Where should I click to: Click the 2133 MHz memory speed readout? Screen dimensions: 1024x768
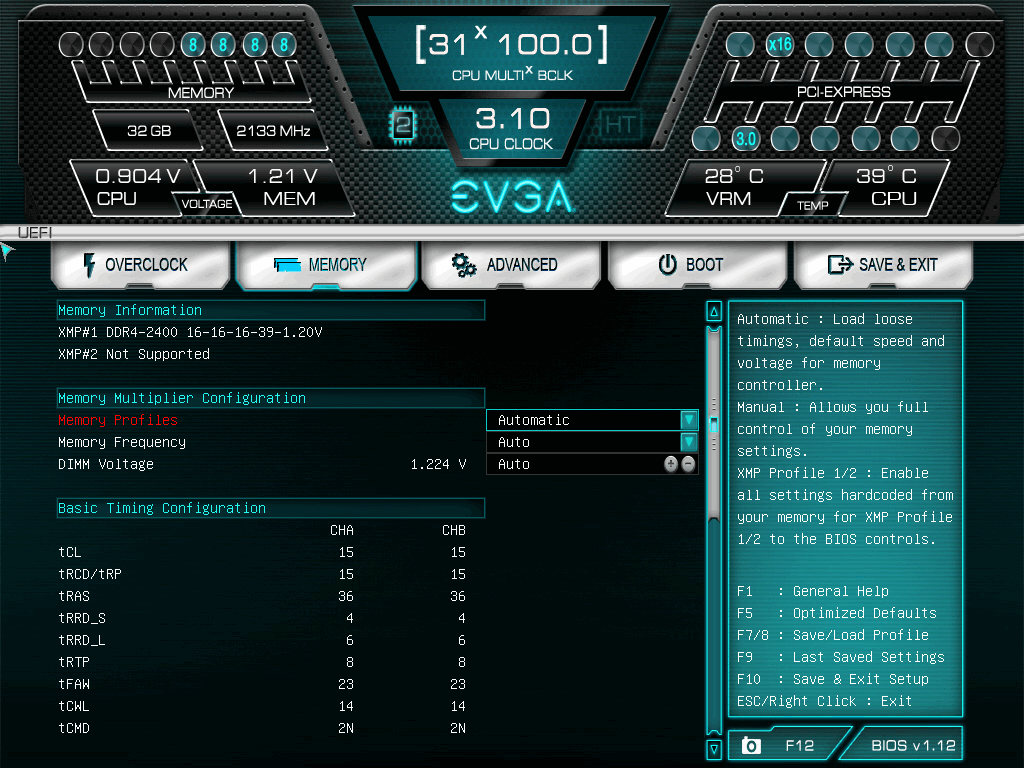click(273, 131)
